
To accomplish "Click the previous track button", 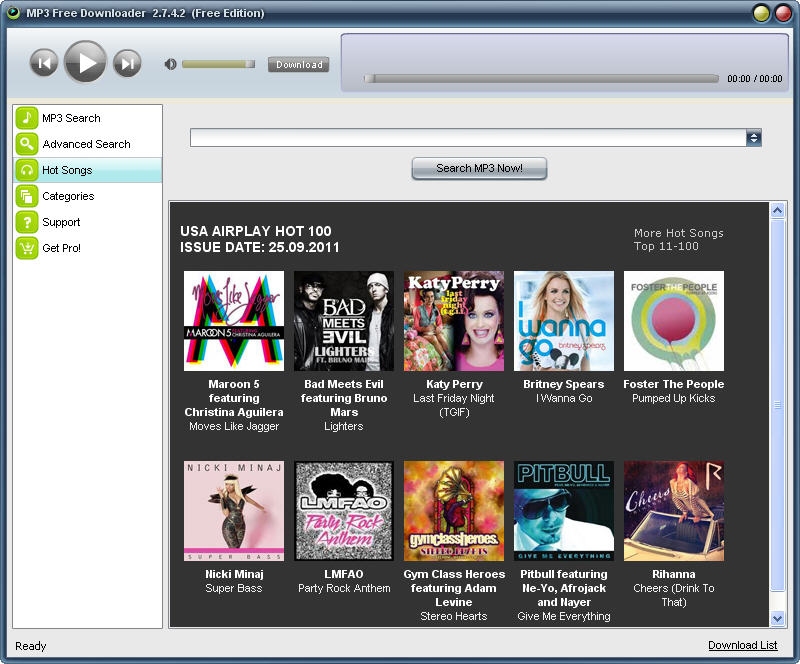I will tap(44, 63).
